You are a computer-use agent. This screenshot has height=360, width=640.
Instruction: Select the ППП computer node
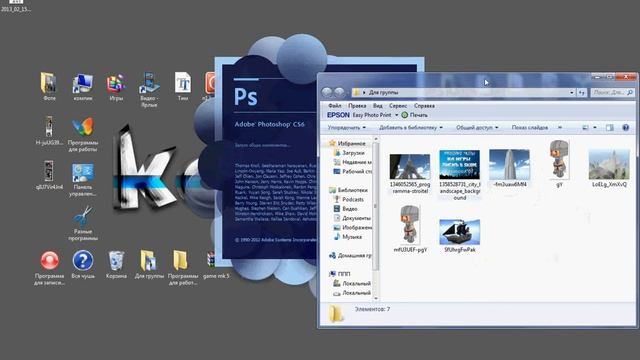point(340,274)
